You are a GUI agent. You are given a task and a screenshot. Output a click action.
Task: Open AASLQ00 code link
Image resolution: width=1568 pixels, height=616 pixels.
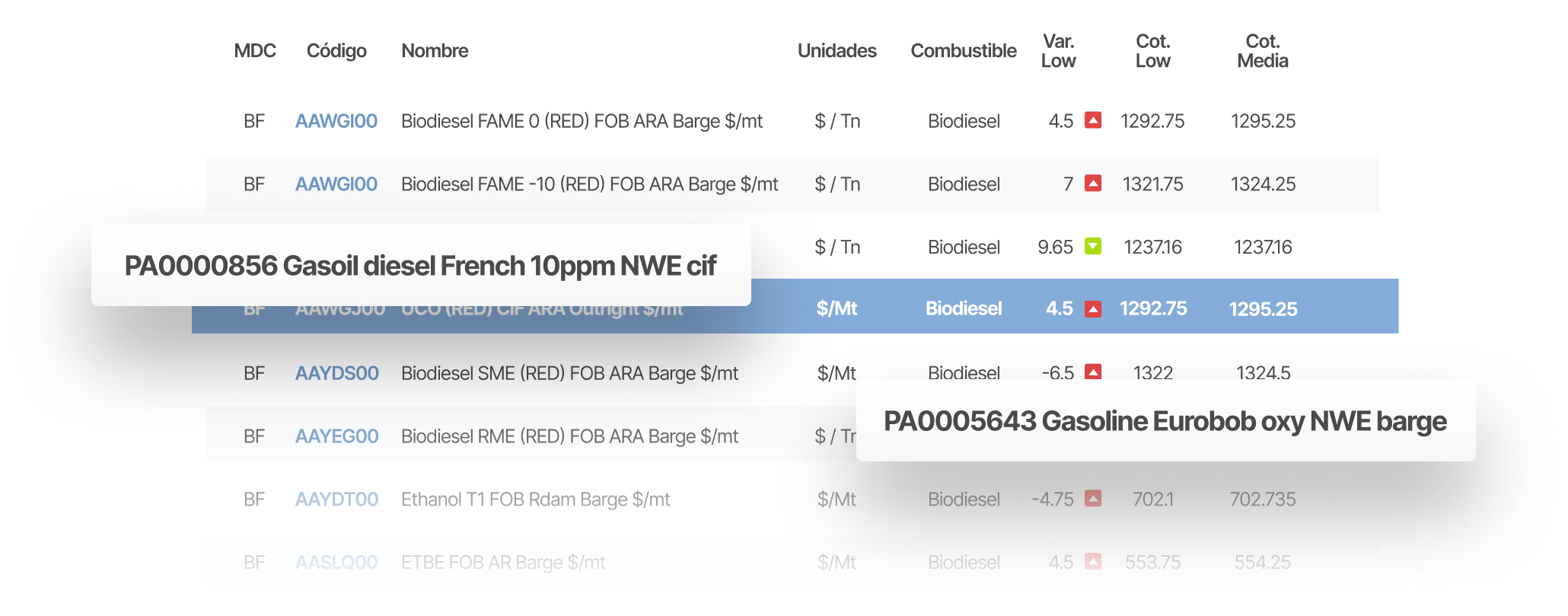pos(337,563)
